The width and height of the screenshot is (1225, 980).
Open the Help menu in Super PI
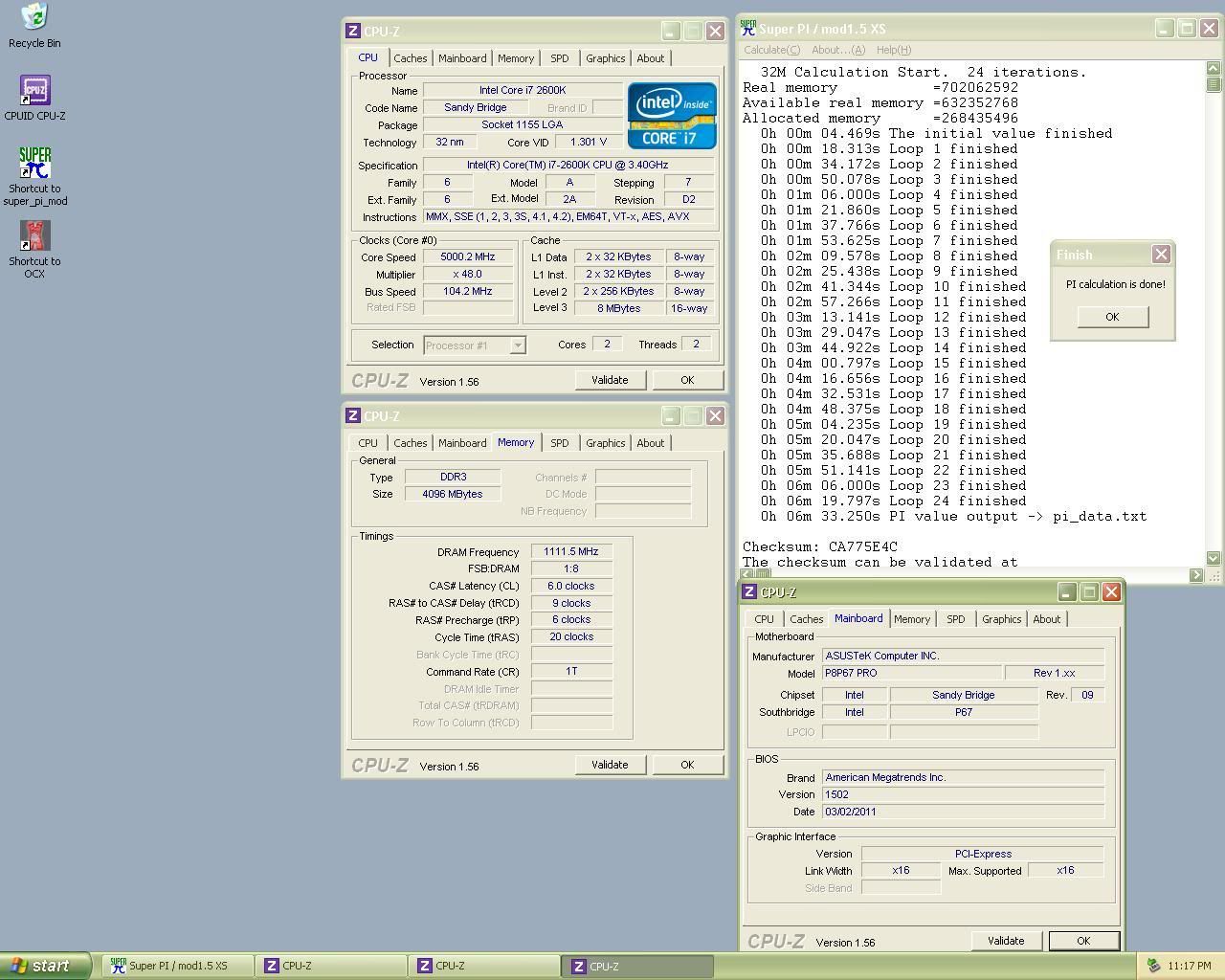tap(893, 50)
